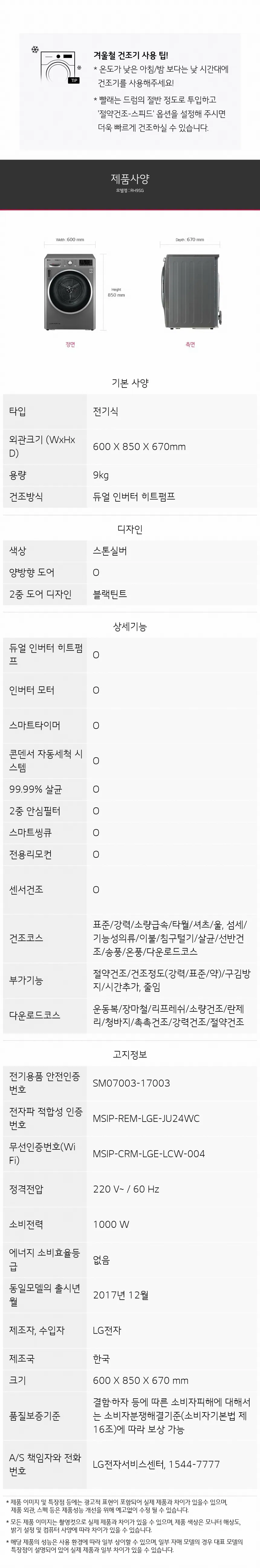The width and height of the screenshot is (260, 1568).
Task: Click the 다운로드코스 row label
Action: pyautogui.click(x=35, y=1015)
